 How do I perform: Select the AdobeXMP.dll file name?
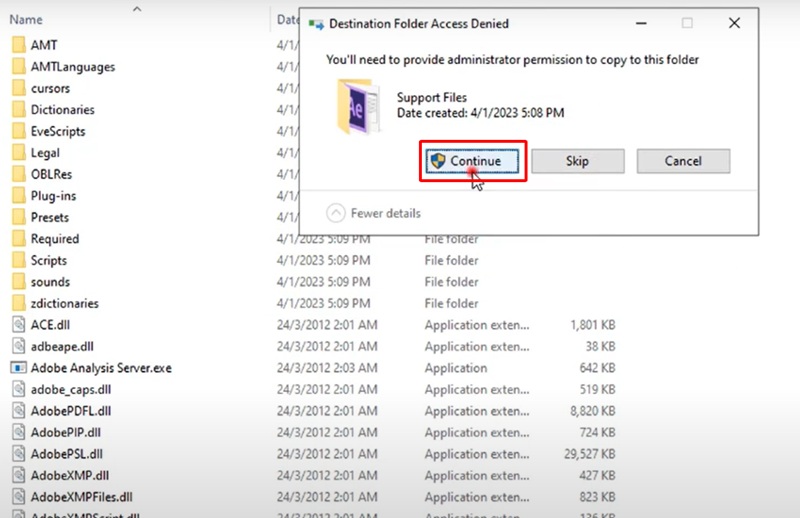[x=70, y=475]
